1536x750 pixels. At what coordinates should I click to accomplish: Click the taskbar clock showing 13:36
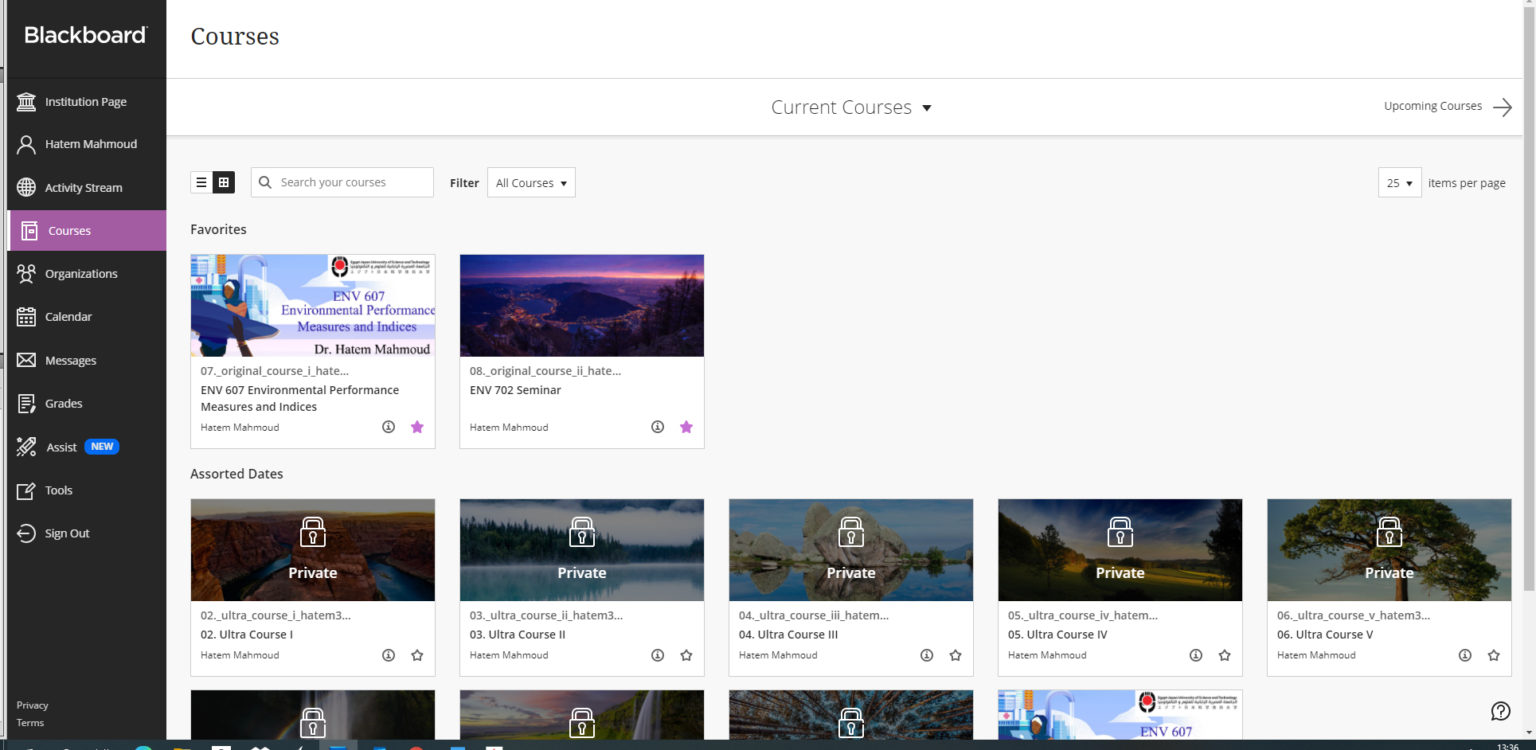pos(1508,746)
